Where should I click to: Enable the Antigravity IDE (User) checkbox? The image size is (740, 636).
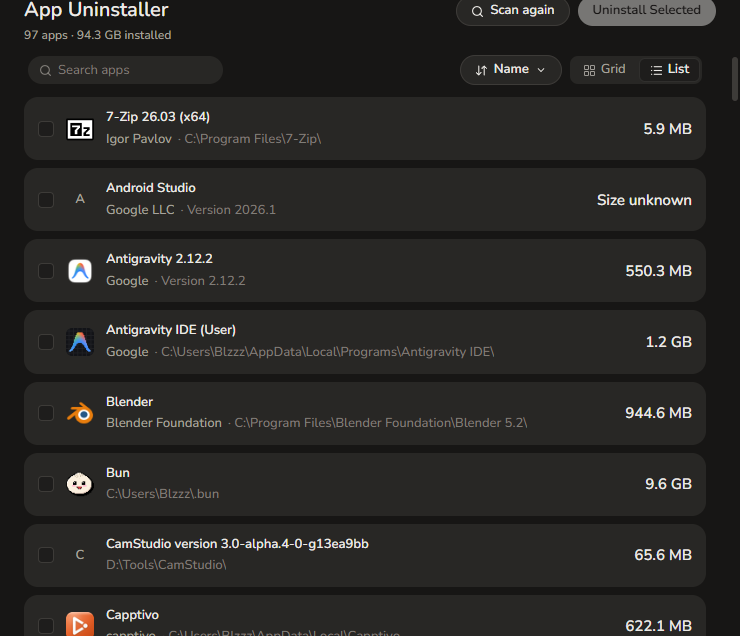(46, 342)
